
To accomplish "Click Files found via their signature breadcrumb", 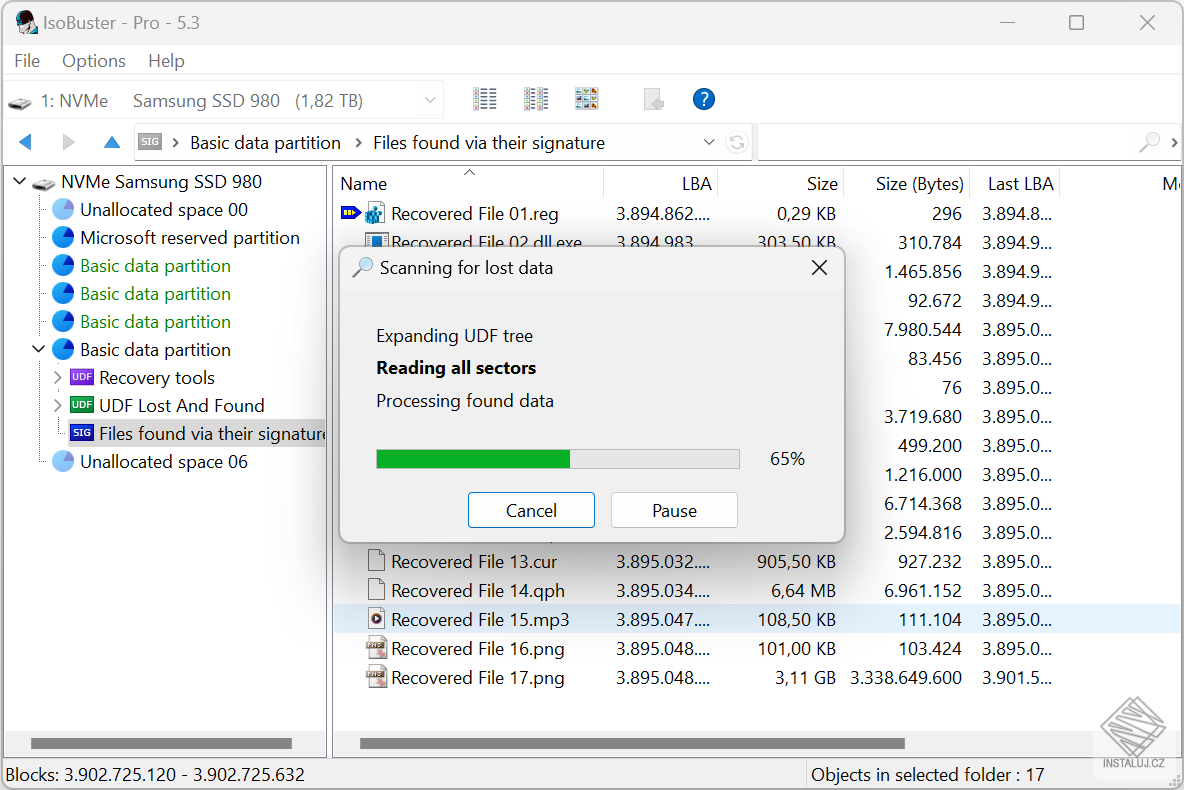I will point(489,143).
